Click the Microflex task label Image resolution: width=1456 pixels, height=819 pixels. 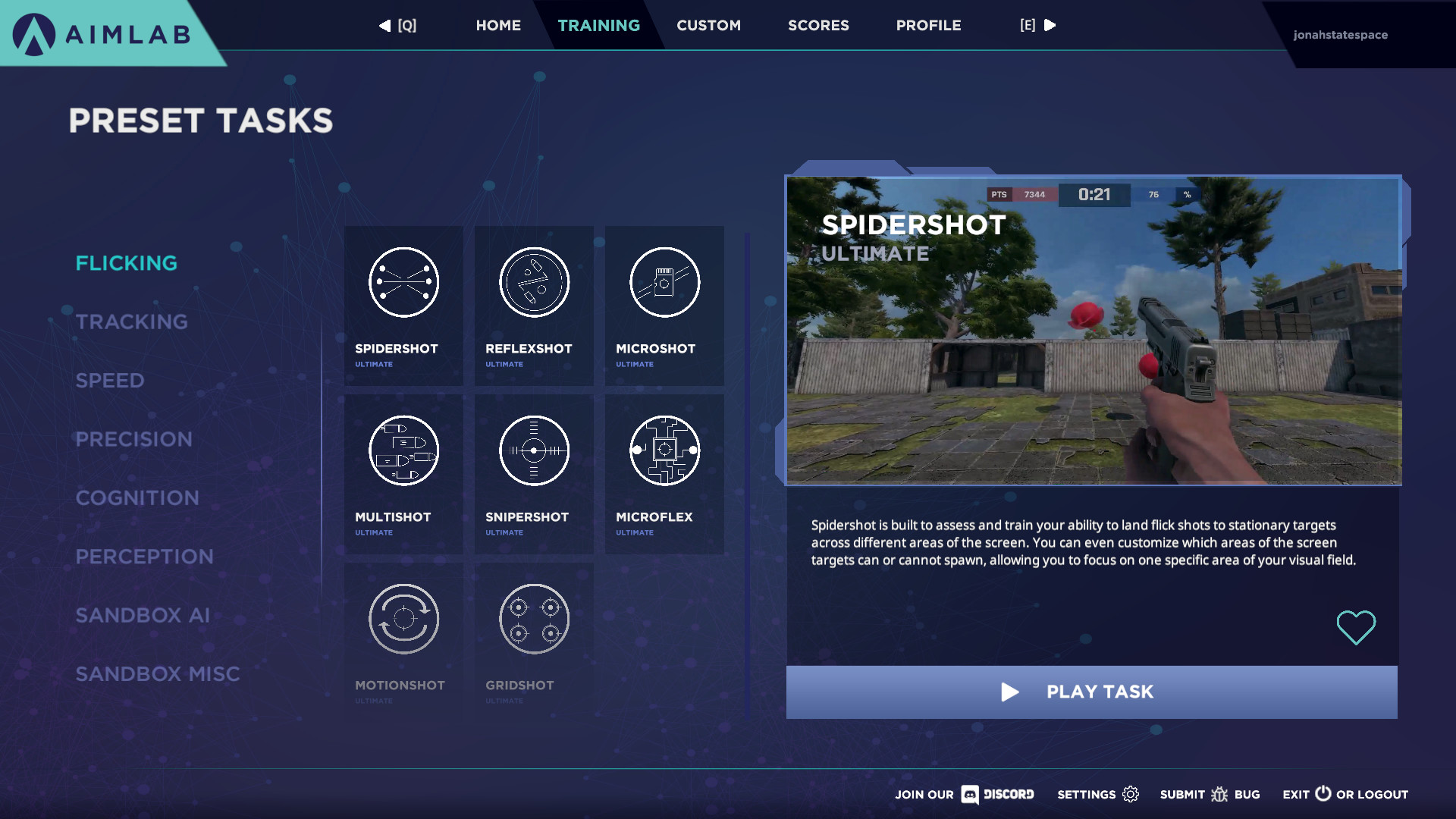click(654, 517)
